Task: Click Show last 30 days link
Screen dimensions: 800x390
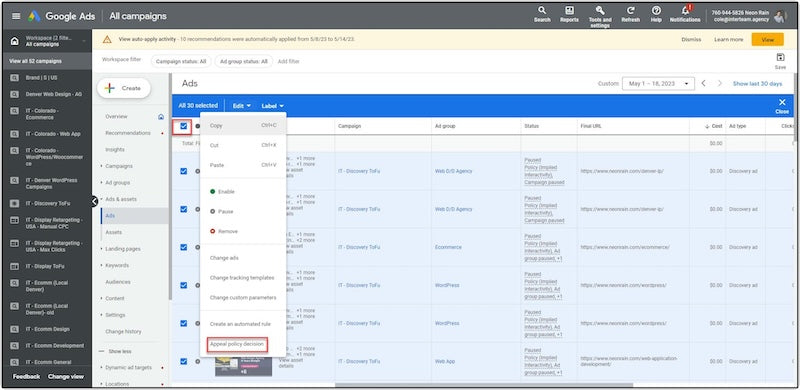Action: (757, 83)
